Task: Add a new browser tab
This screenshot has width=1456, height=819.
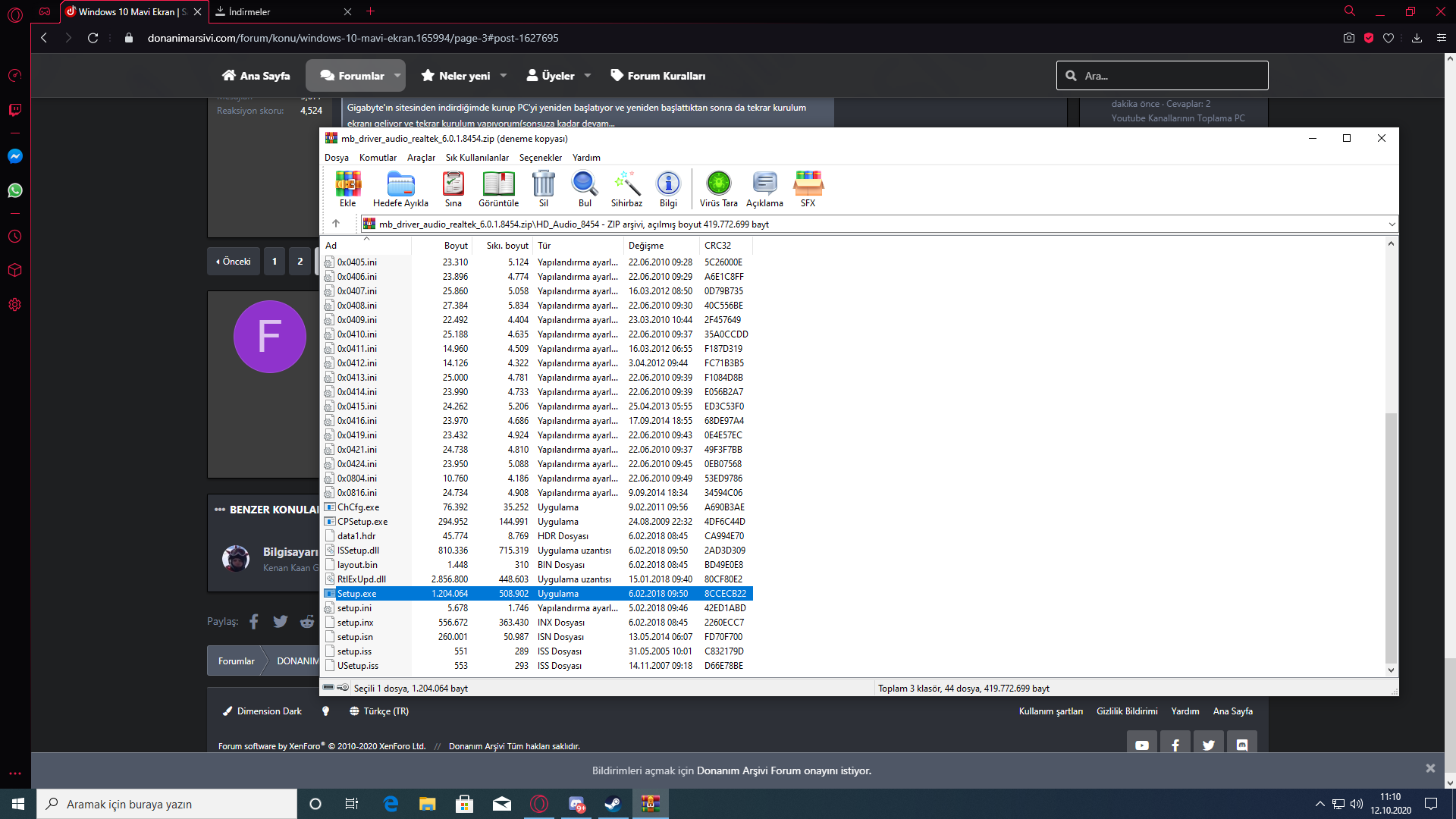Action: click(x=370, y=11)
